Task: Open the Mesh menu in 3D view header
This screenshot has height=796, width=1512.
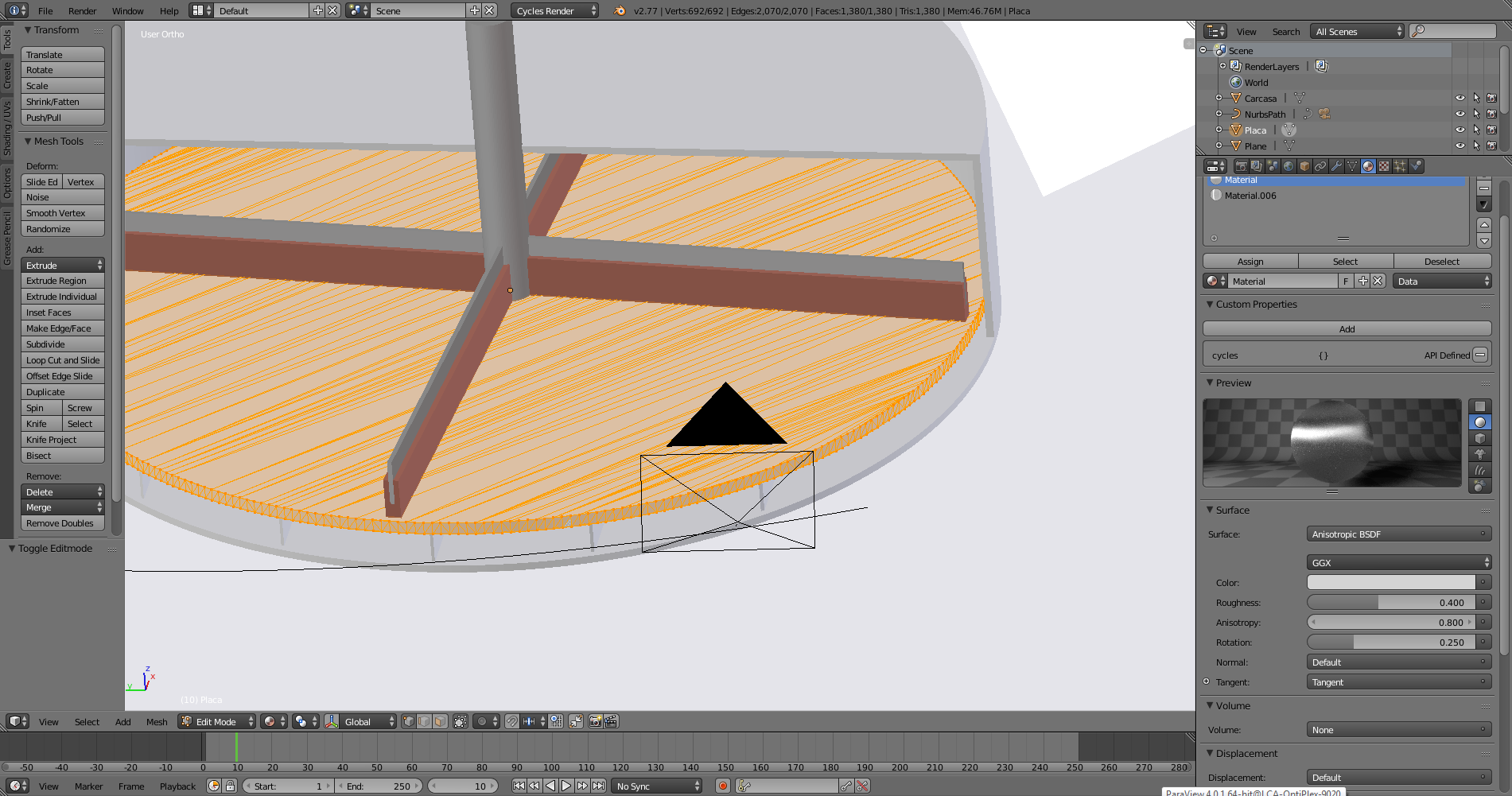Action: [157, 721]
